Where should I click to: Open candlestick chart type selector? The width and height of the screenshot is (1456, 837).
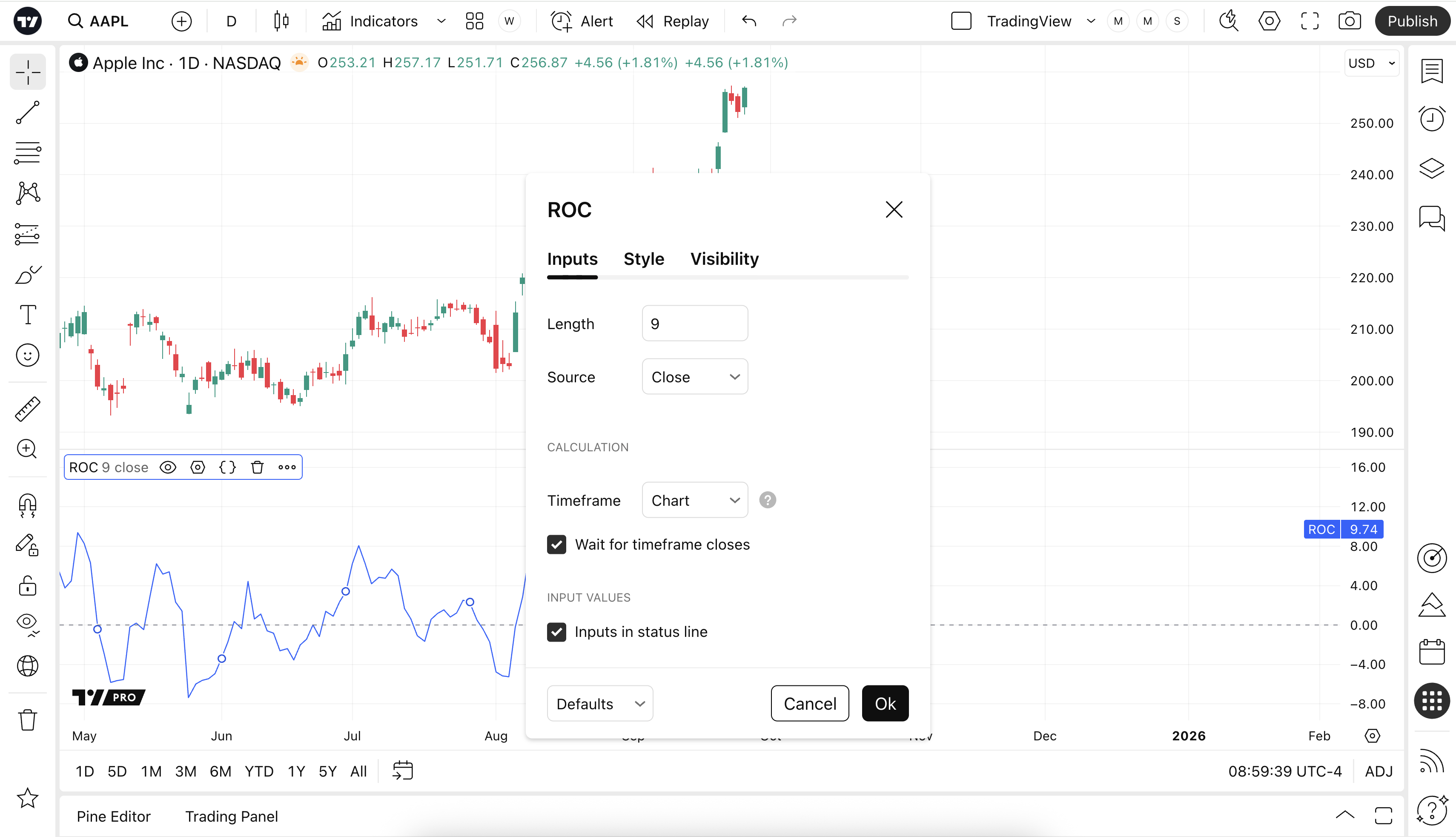pos(281,21)
